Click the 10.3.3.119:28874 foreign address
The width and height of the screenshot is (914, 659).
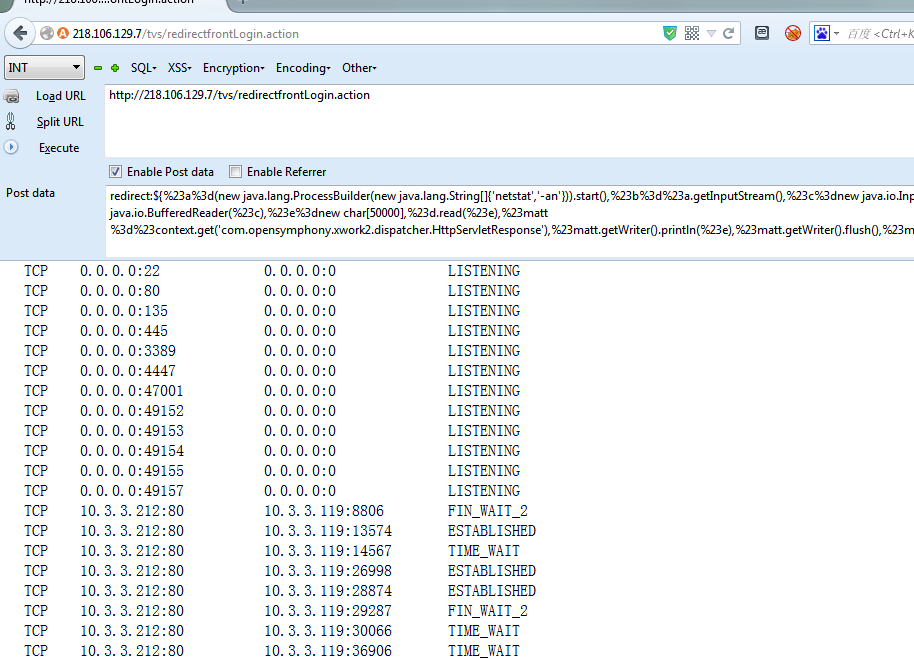point(328,591)
